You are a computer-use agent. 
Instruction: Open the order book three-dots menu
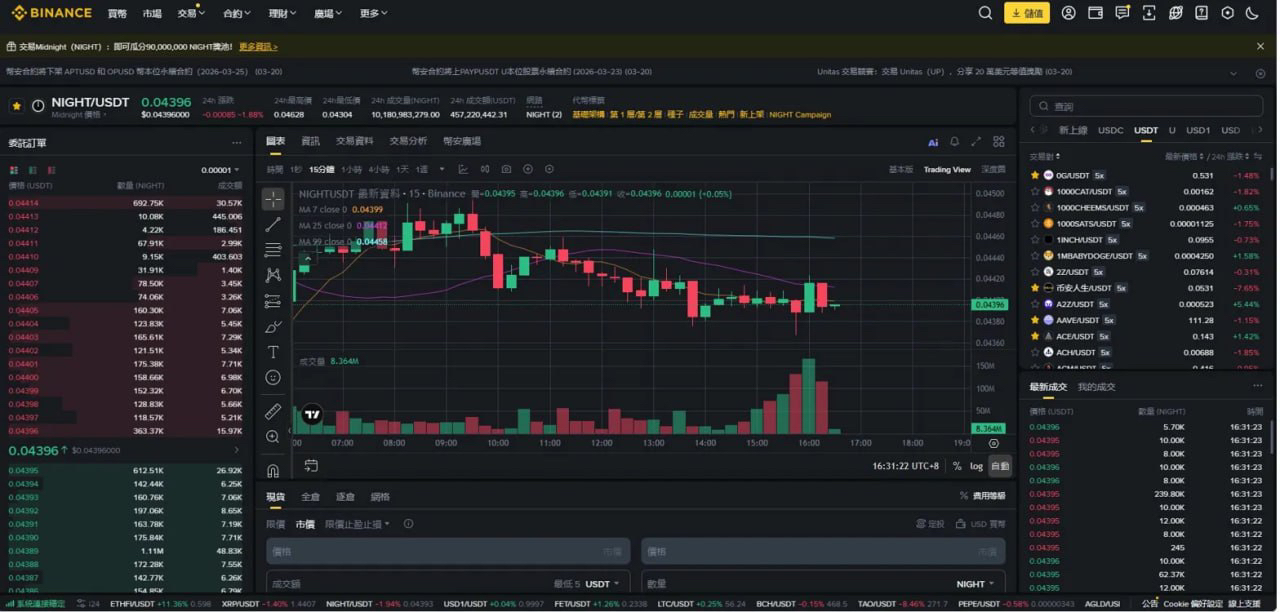click(x=237, y=143)
